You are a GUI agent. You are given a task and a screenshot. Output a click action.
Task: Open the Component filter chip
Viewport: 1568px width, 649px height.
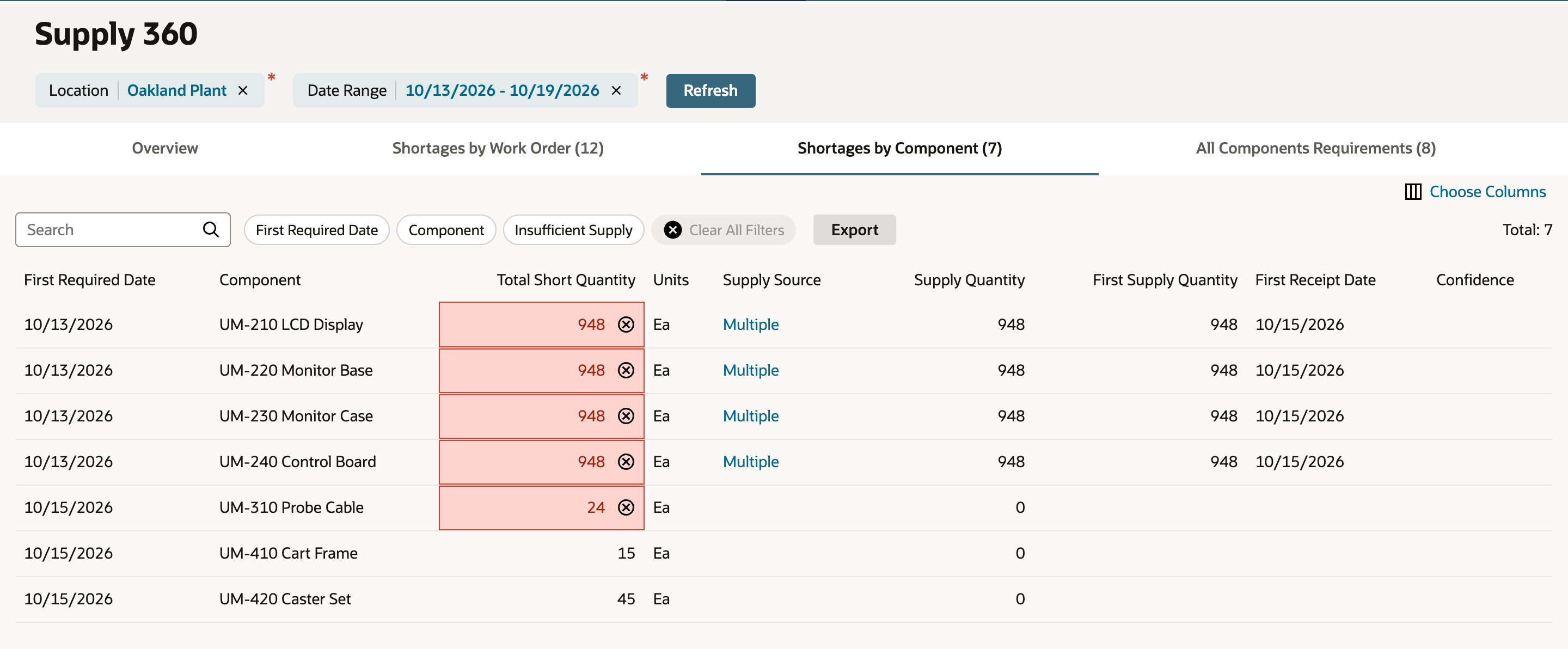446,230
